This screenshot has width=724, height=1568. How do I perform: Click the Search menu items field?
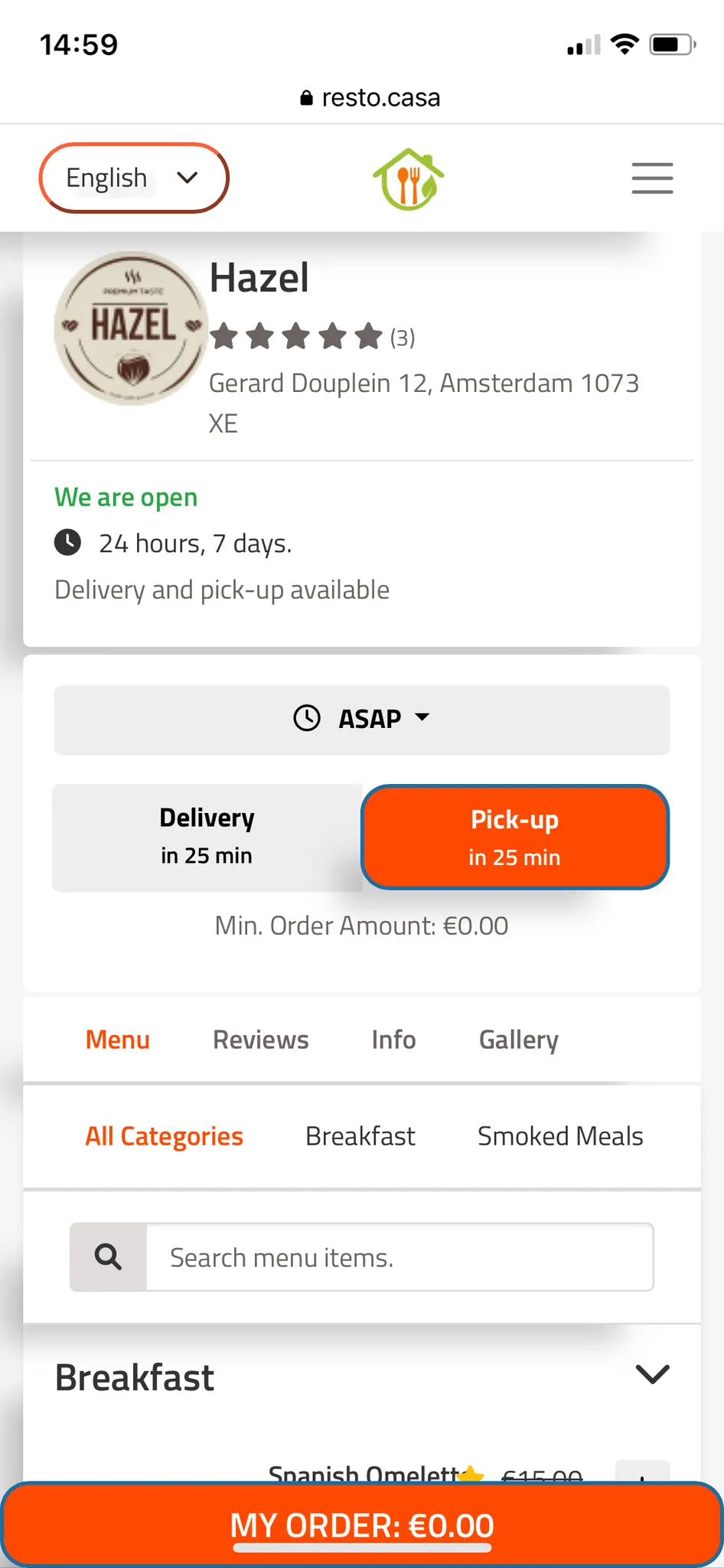pyautogui.click(x=400, y=1257)
